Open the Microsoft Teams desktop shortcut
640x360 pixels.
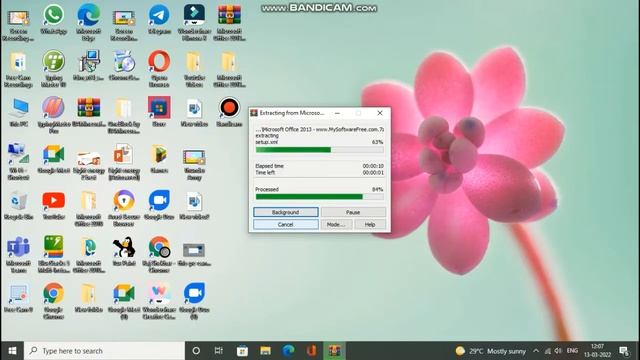[18, 255]
